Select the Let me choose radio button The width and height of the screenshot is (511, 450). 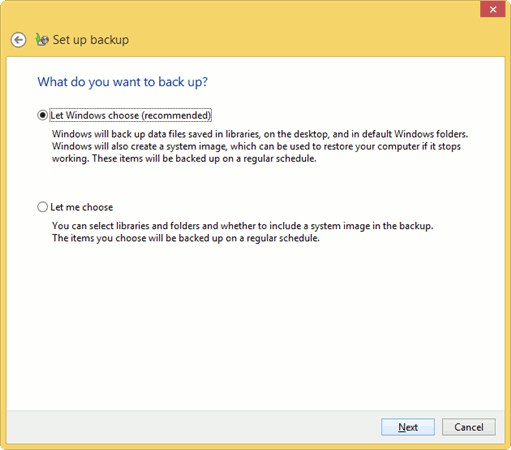click(x=42, y=207)
